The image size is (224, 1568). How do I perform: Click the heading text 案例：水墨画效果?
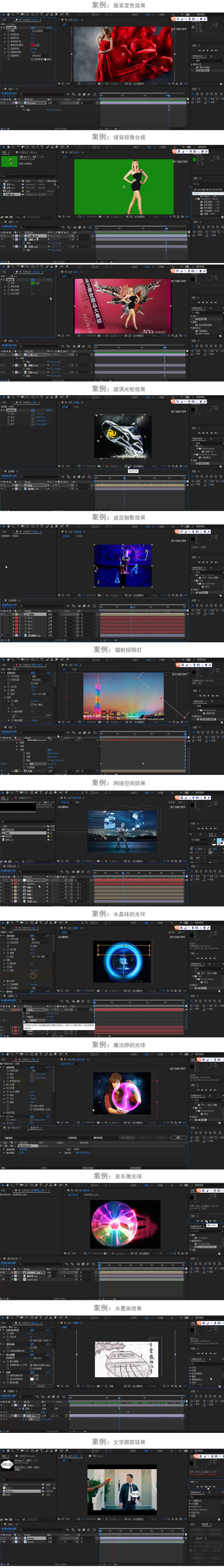click(x=118, y=1308)
